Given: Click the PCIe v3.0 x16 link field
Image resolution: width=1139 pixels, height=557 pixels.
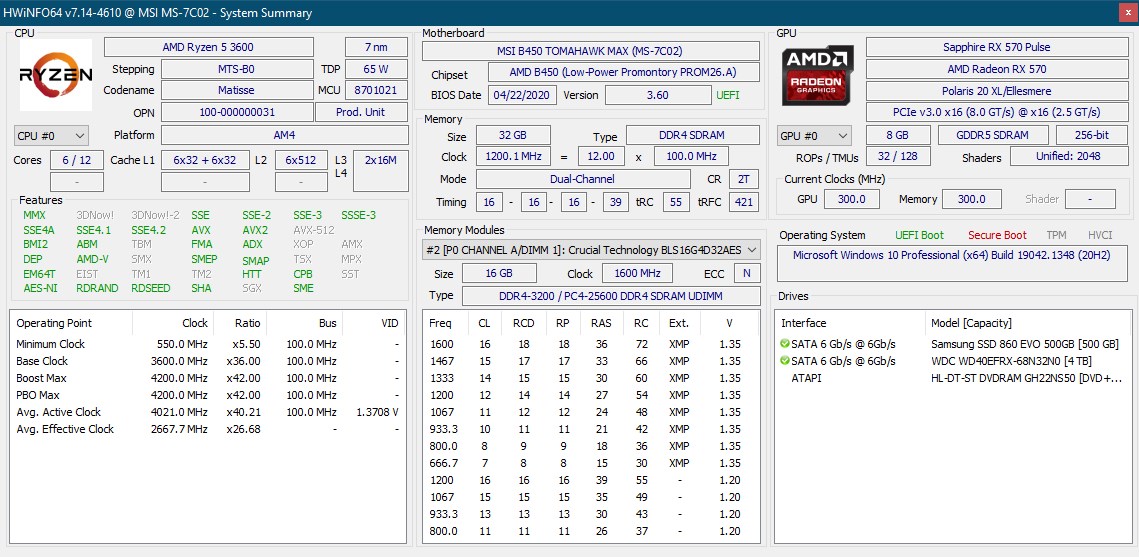Looking at the screenshot, I should click(x=997, y=113).
